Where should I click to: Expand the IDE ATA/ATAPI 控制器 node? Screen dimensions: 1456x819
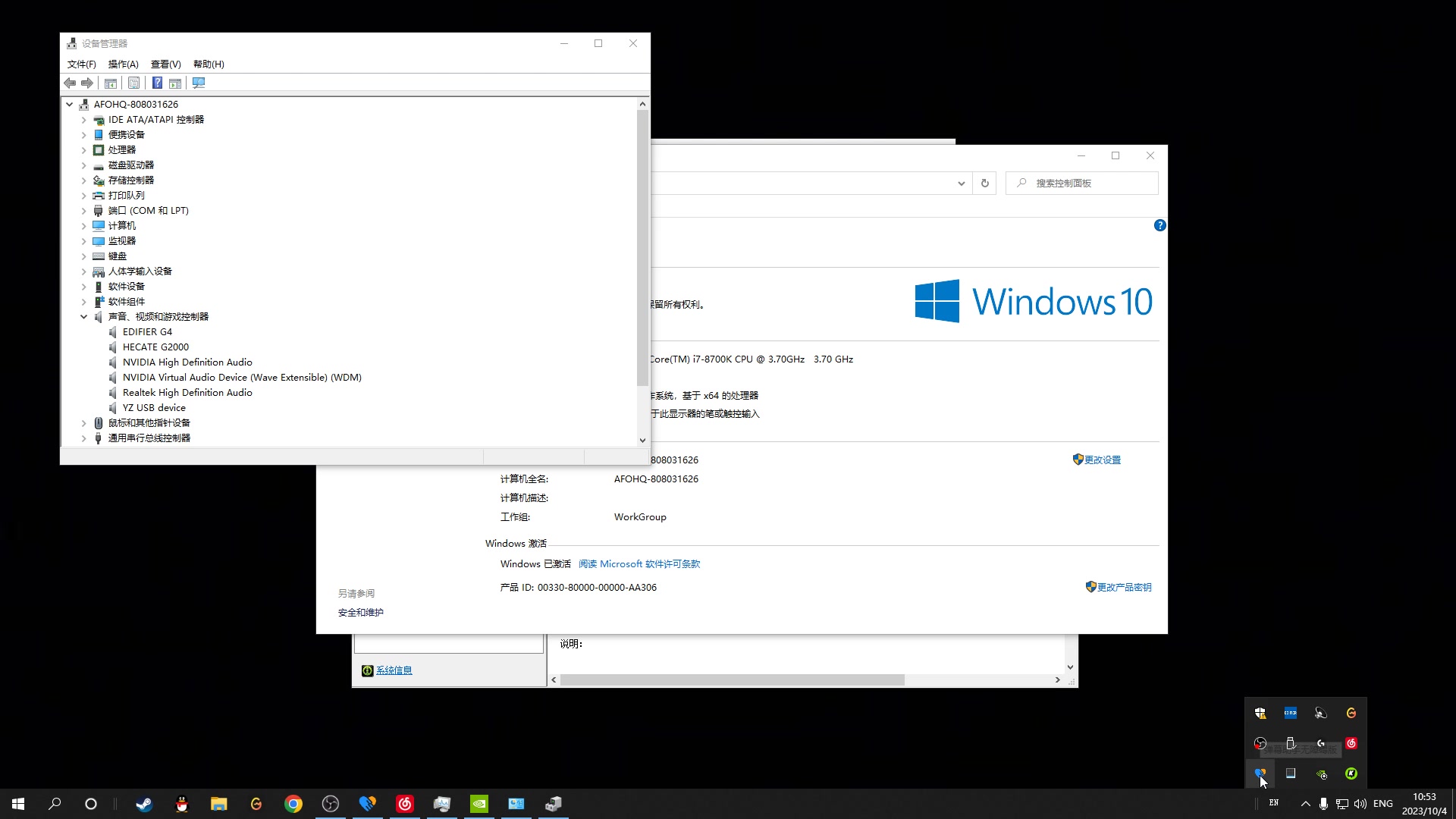(x=83, y=120)
